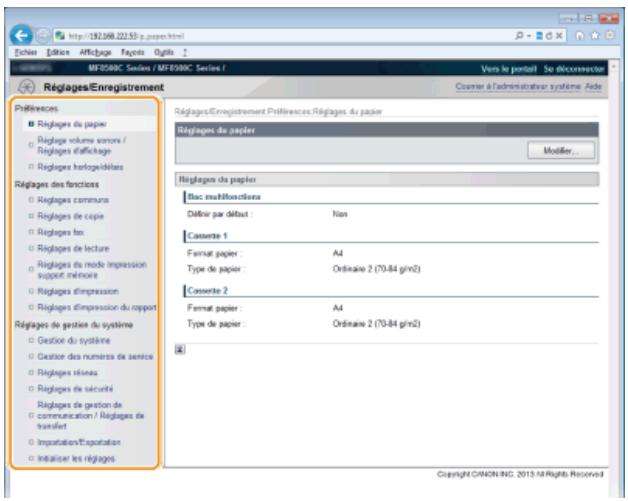Open the Favoris menu
628x501 pixels.
coord(133,52)
